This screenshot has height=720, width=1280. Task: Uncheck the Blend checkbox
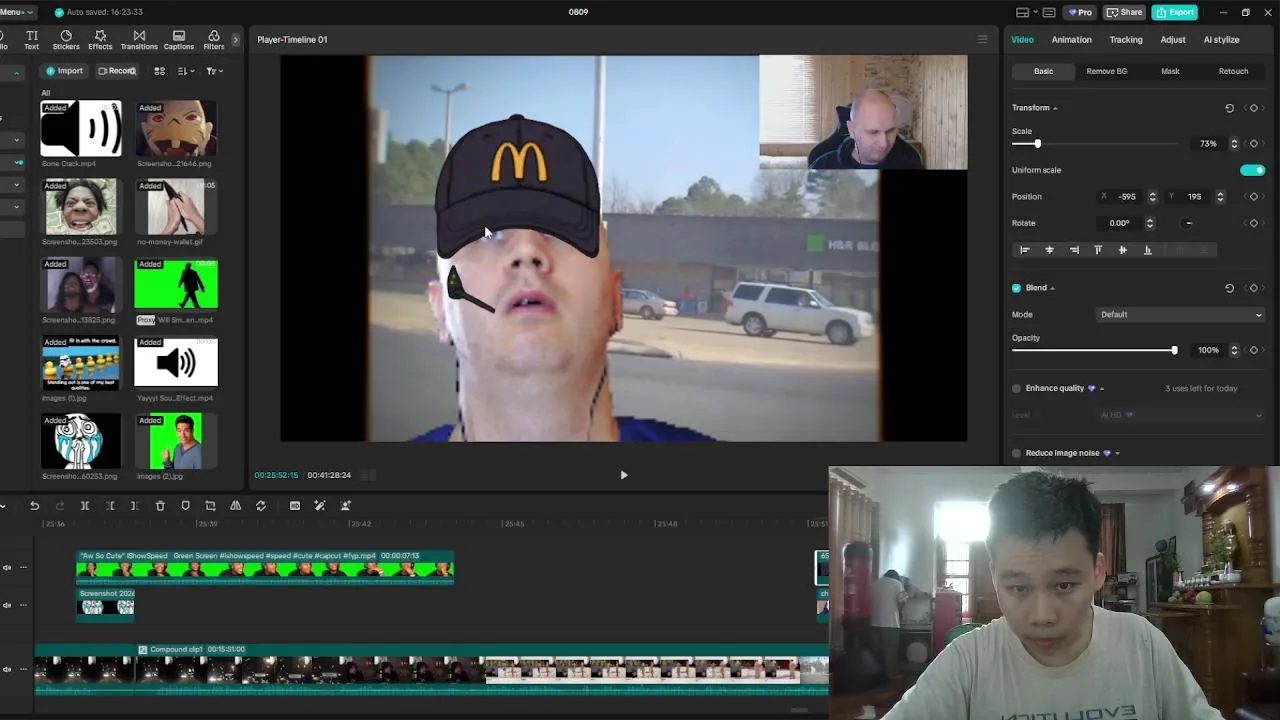pos(1016,288)
